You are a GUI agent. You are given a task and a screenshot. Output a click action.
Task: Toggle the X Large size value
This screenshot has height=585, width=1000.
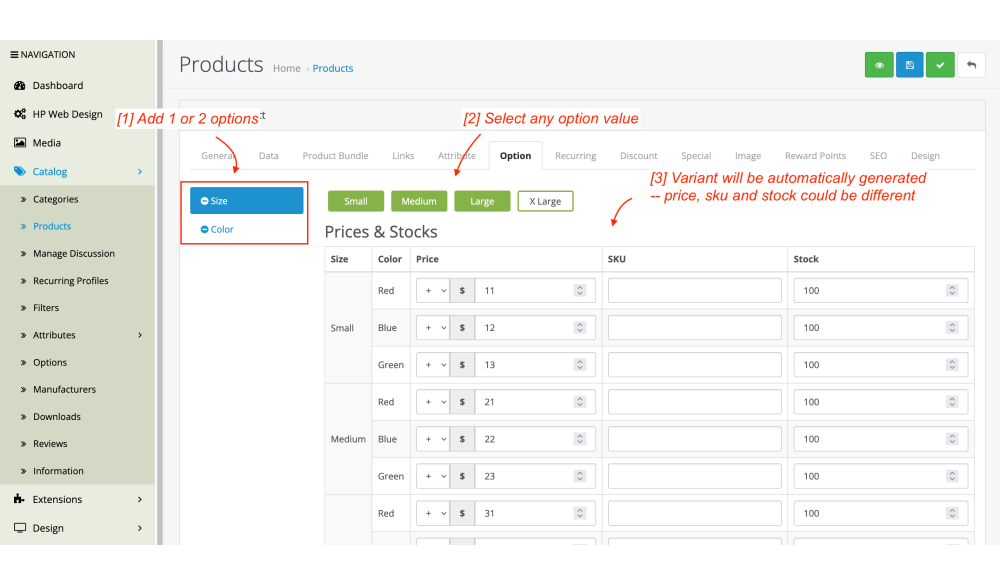[545, 201]
